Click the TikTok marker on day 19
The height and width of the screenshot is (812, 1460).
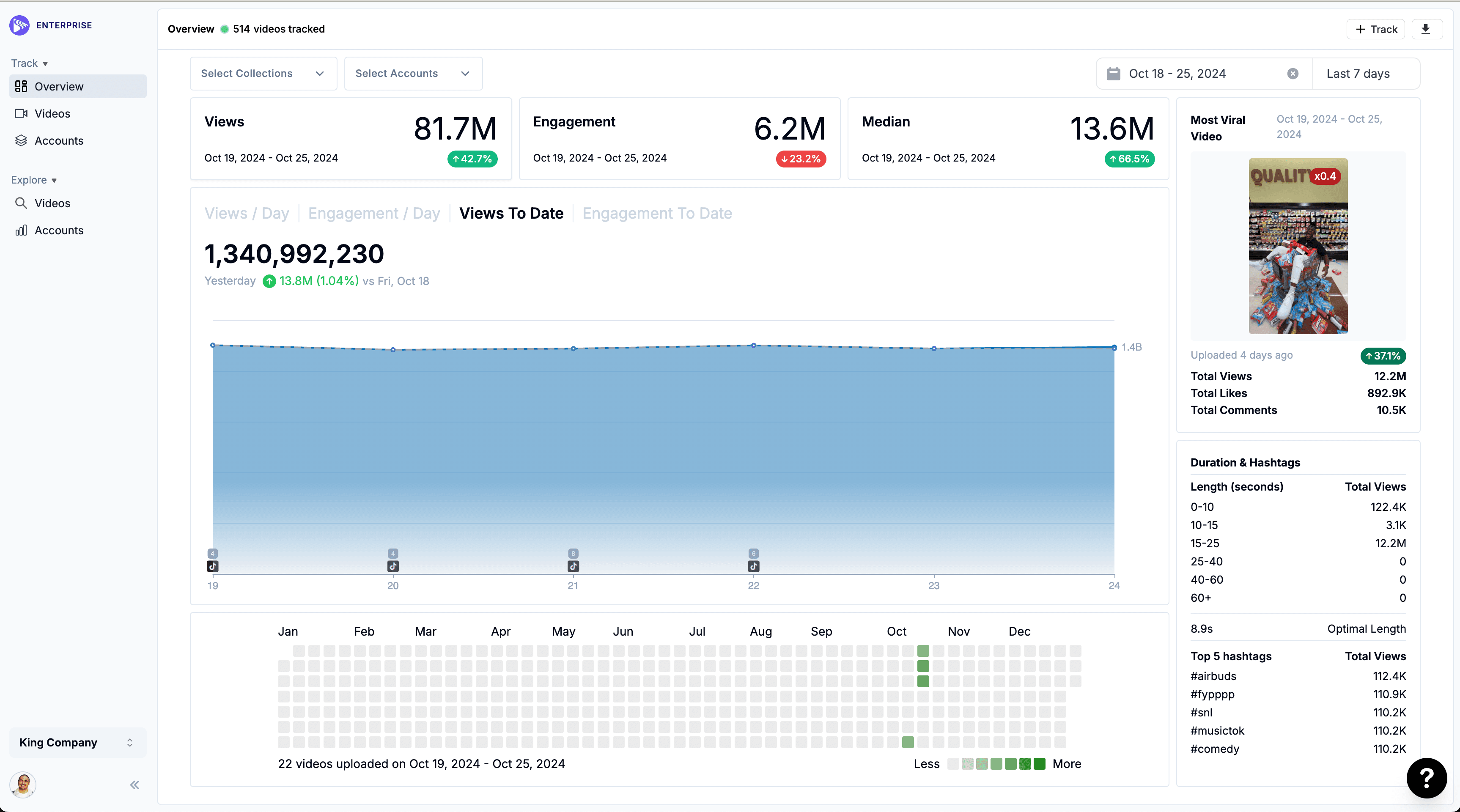click(213, 566)
